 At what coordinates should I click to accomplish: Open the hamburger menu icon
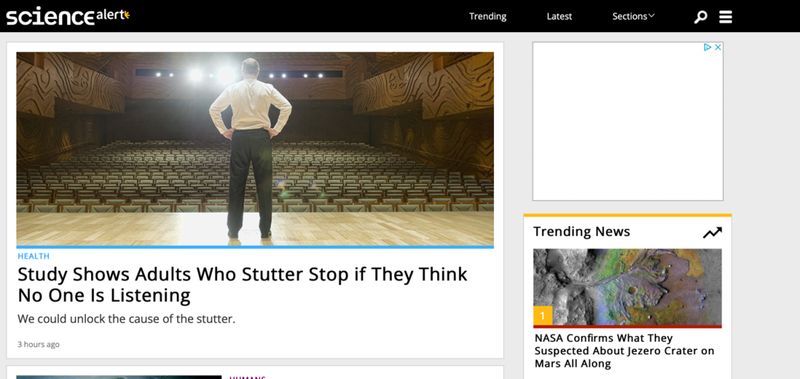tap(726, 17)
